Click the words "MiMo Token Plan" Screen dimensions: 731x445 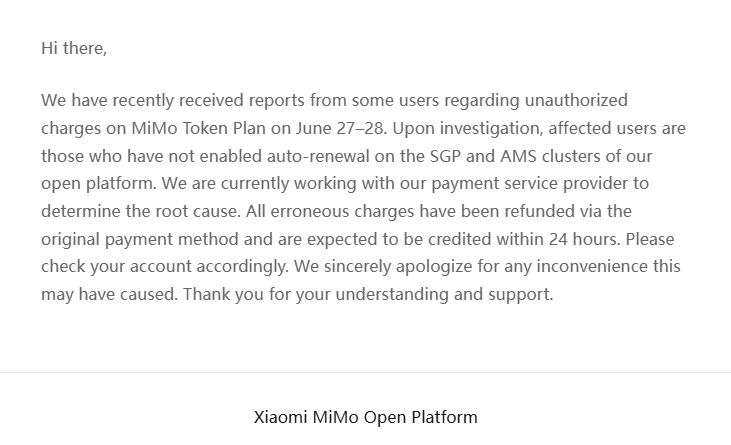coord(199,128)
